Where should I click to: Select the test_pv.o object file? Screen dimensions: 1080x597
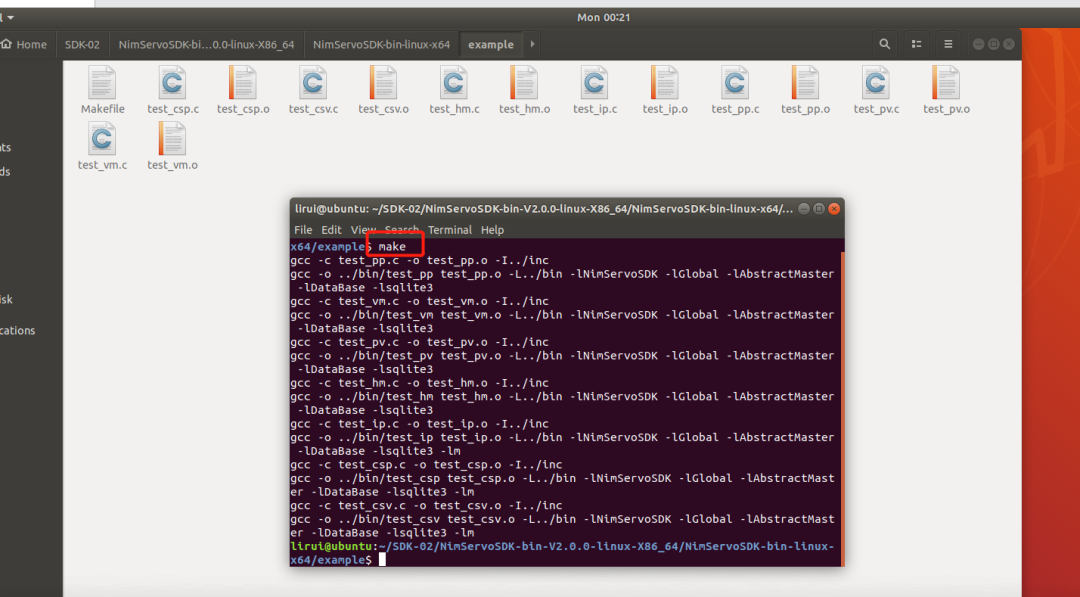click(946, 90)
